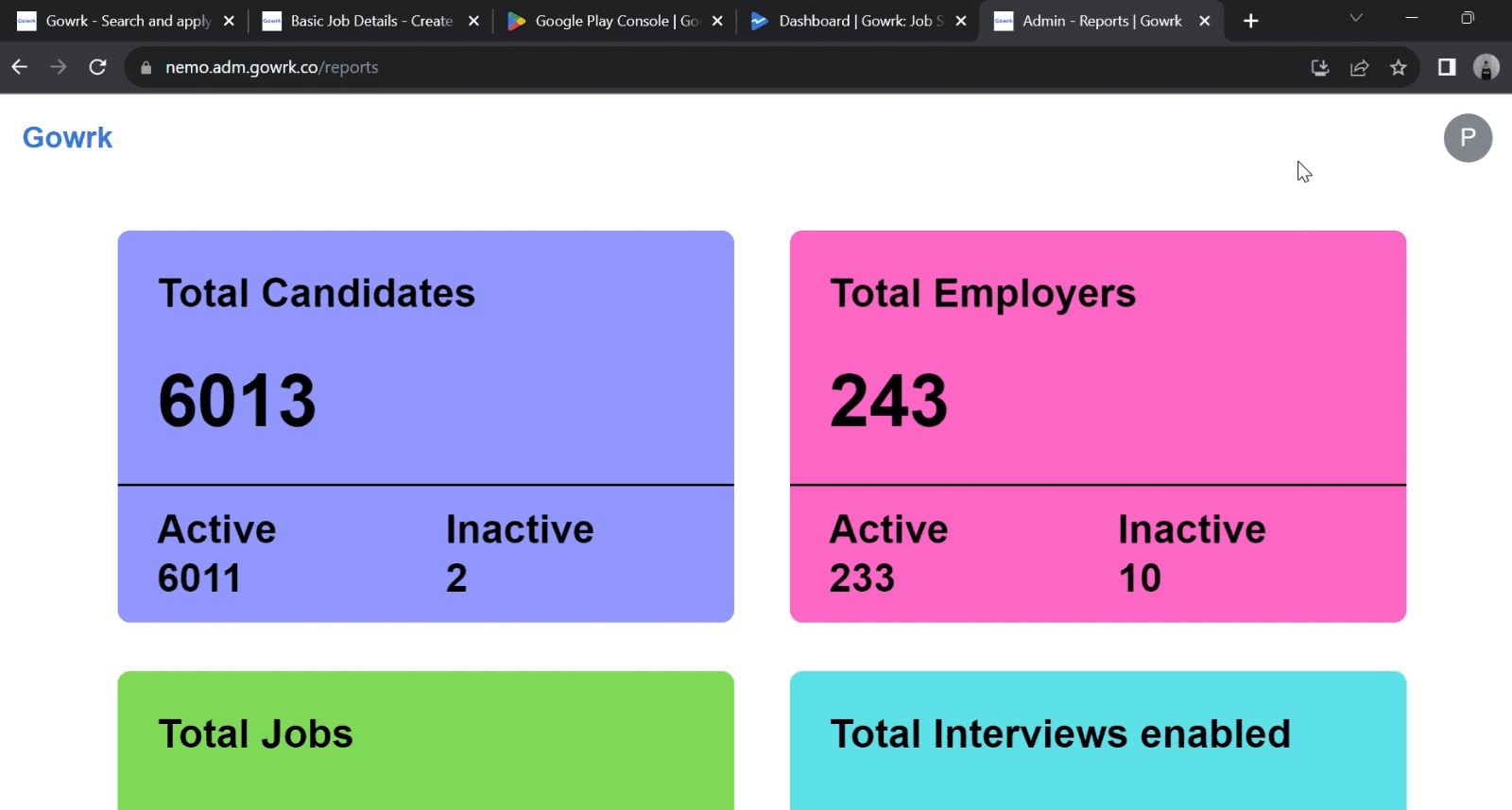Close the Basic Job Details tab
Viewport: 1512px width, 810px height.
click(473, 21)
